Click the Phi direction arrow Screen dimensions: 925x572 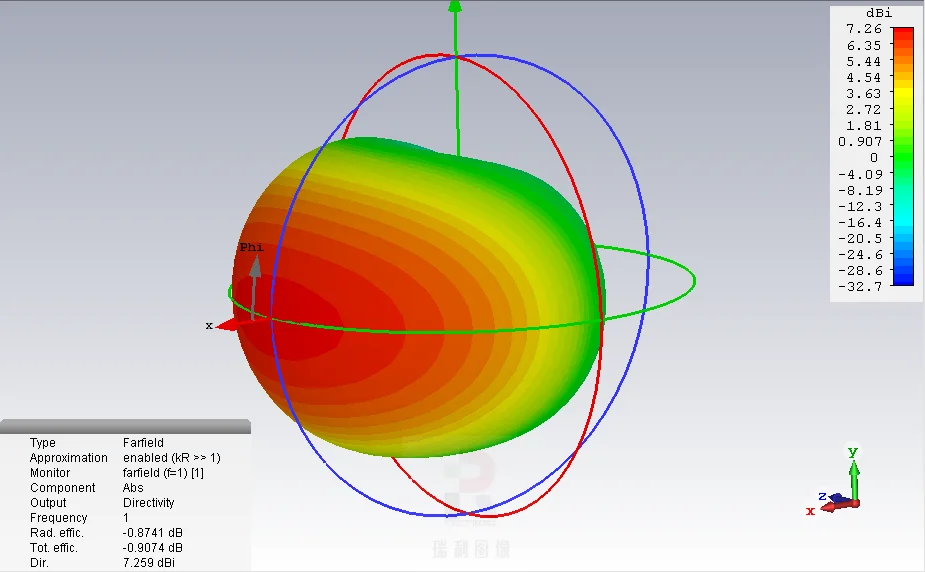coord(254,288)
